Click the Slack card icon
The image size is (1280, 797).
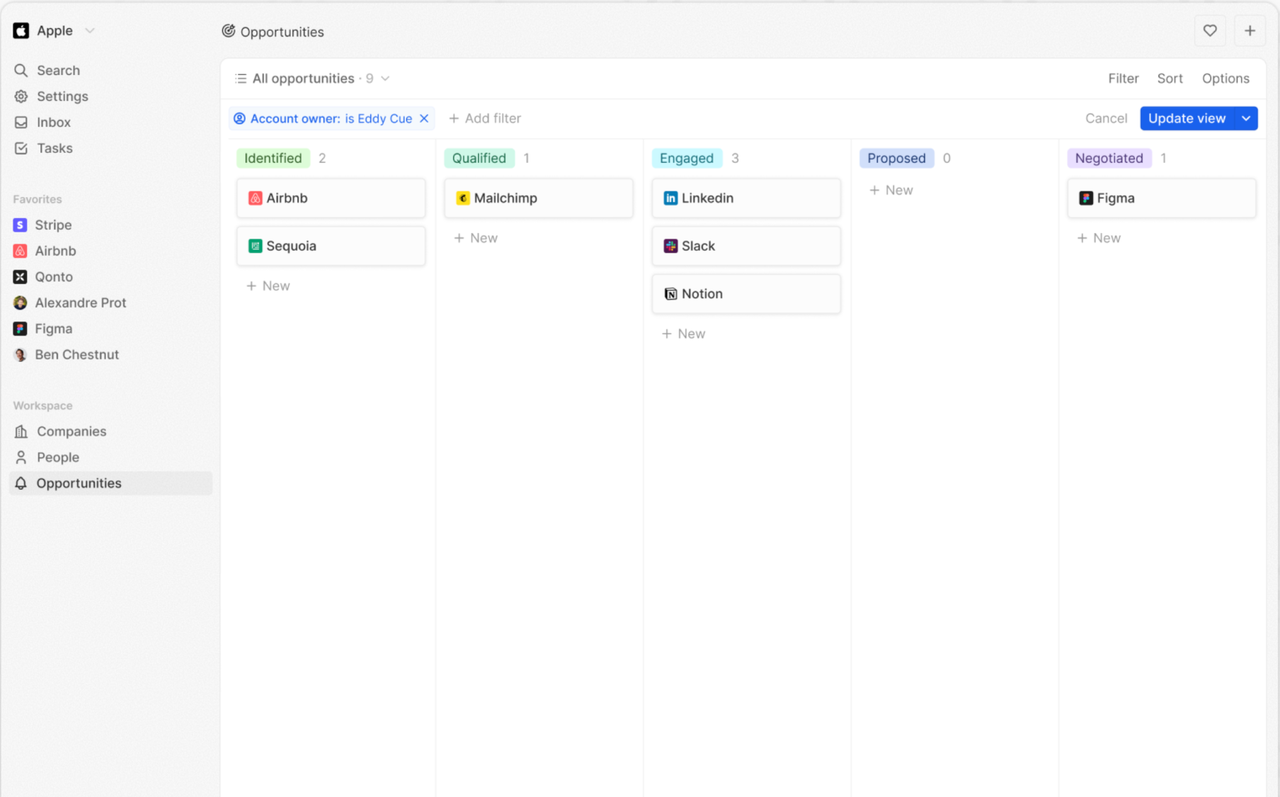[x=671, y=247]
